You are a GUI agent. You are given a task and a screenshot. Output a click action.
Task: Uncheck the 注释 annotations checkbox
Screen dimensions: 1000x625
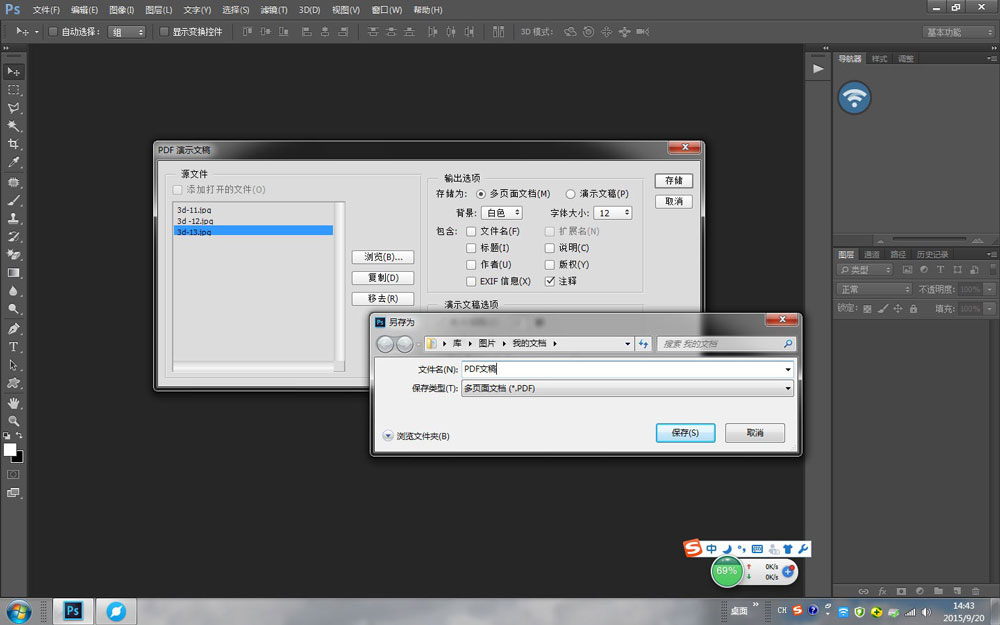550,281
